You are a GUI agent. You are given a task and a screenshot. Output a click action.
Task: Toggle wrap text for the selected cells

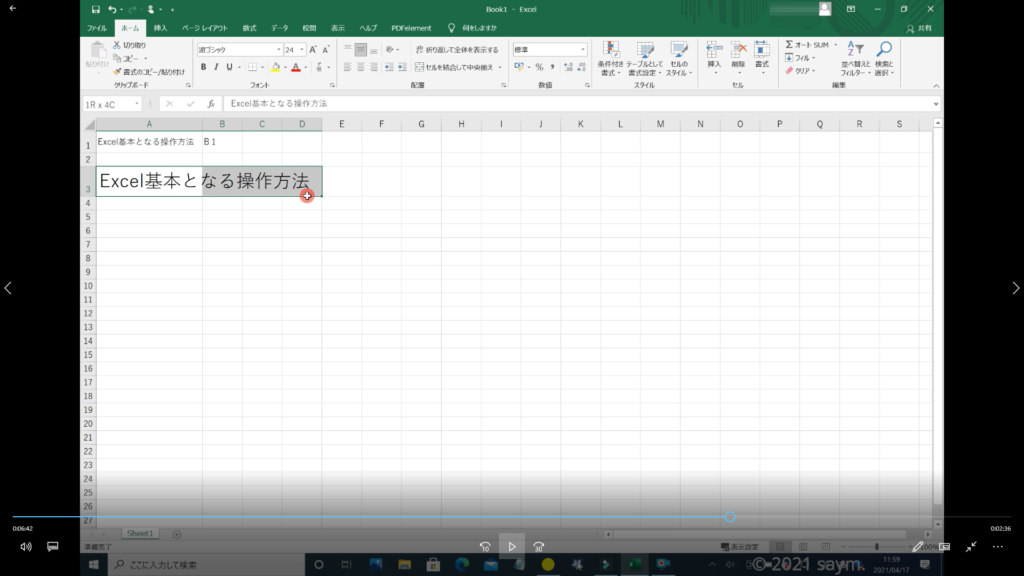coord(456,49)
